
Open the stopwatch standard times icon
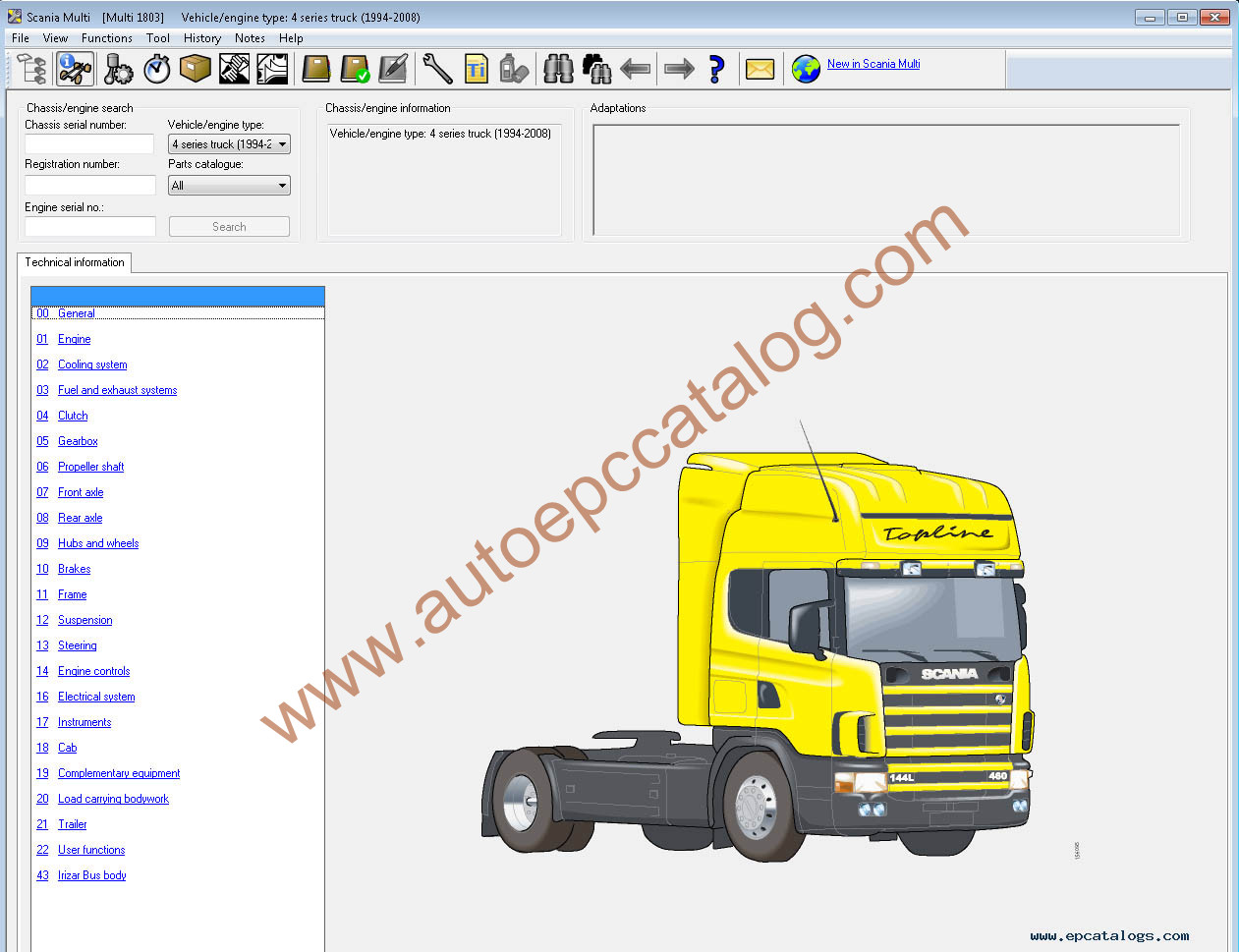click(x=157, y=69)
